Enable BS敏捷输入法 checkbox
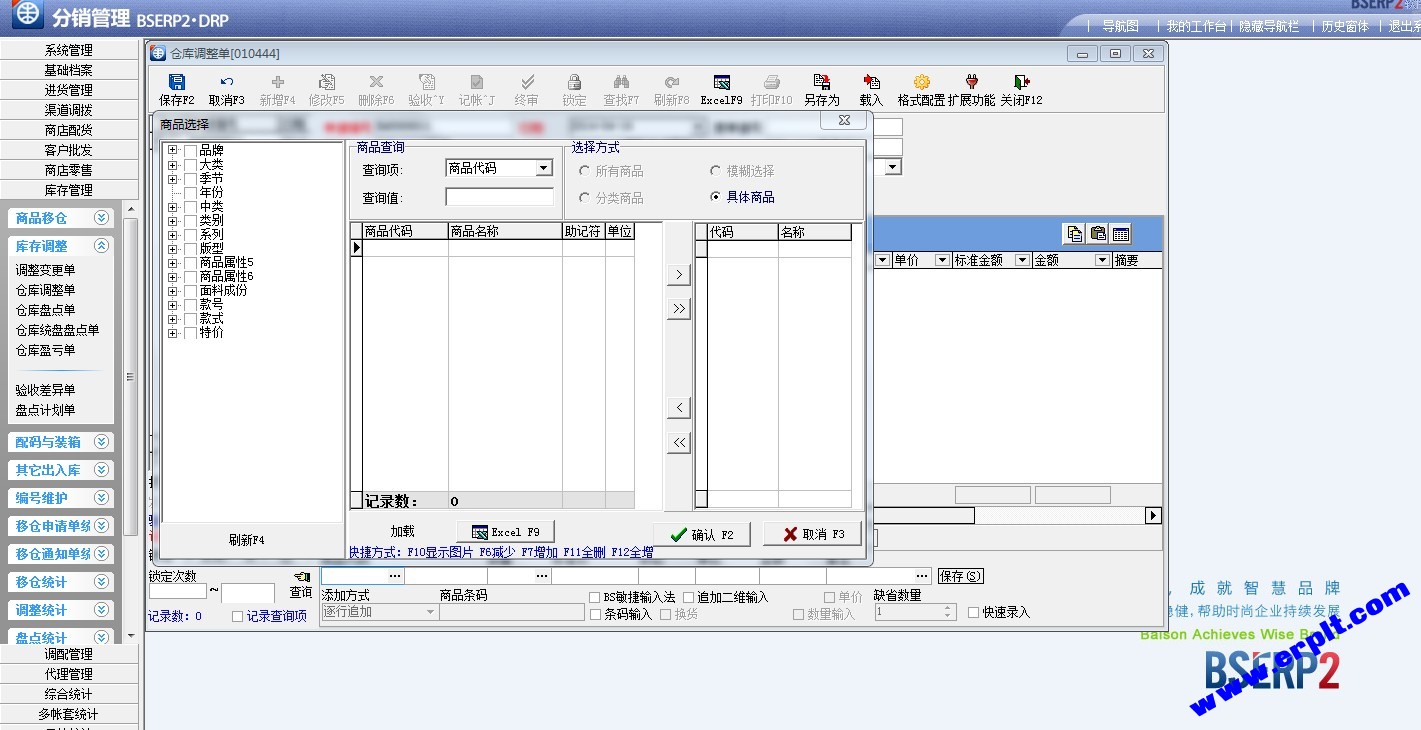 595,597
